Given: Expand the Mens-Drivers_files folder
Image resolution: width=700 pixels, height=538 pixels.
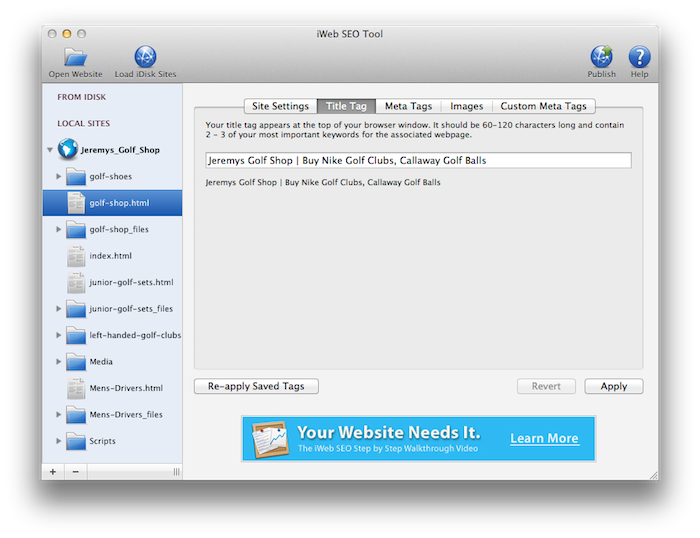Looking at the screenshot, I should [x=58, y=415].
